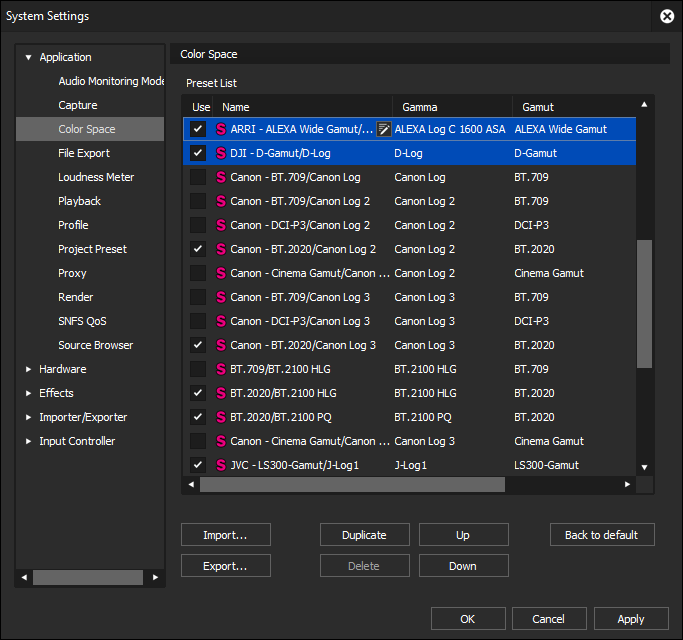Uncheck the ARRI ALEXA Wide Gamut preset
This screenshot has height=640, width=683.
coord(198,129)
